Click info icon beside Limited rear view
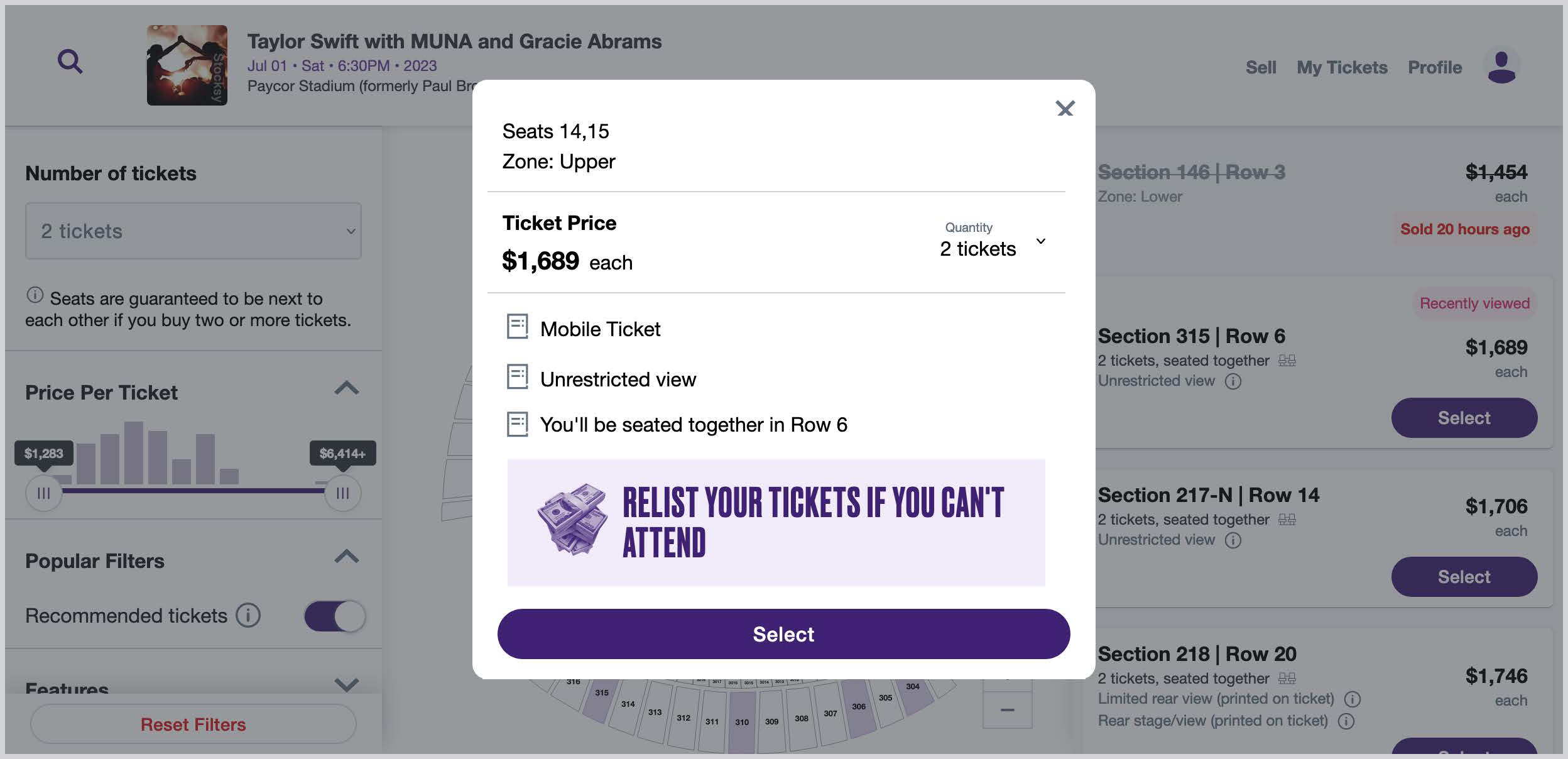Viewport: 1568px width, 759px height. pyautogui.click(x=1353, y=699)
